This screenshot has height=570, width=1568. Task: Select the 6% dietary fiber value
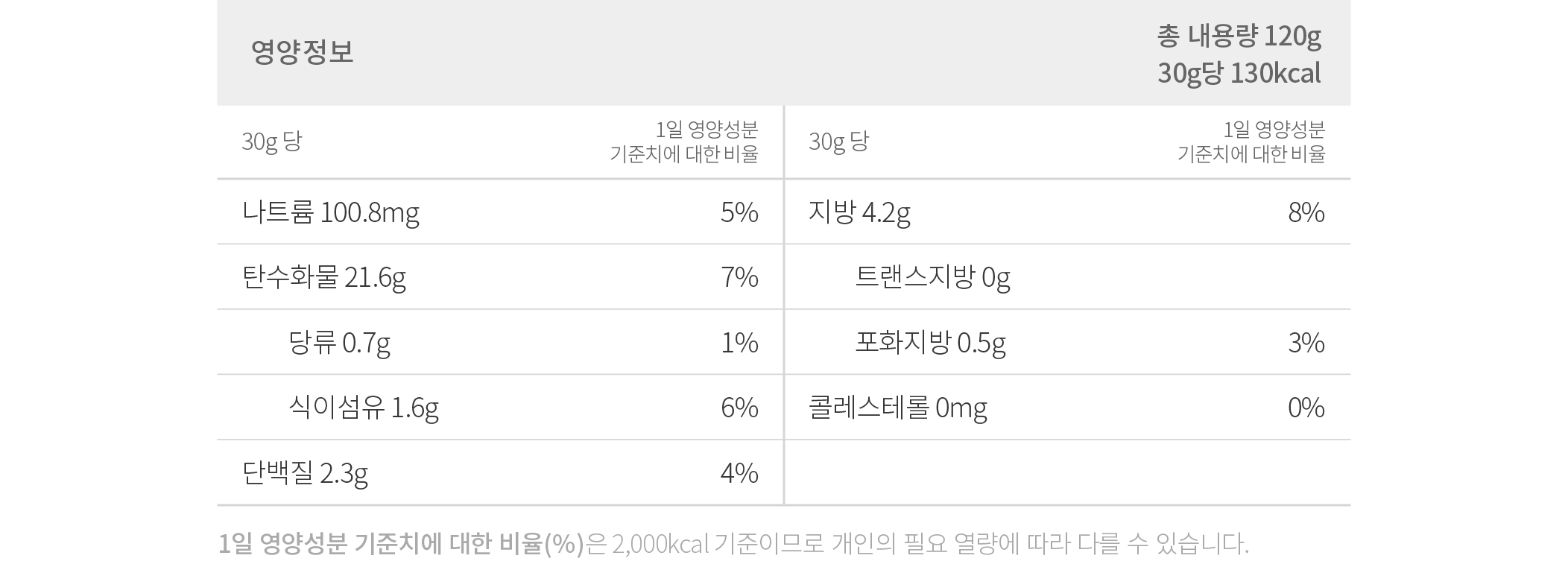[x=739, y=408]
